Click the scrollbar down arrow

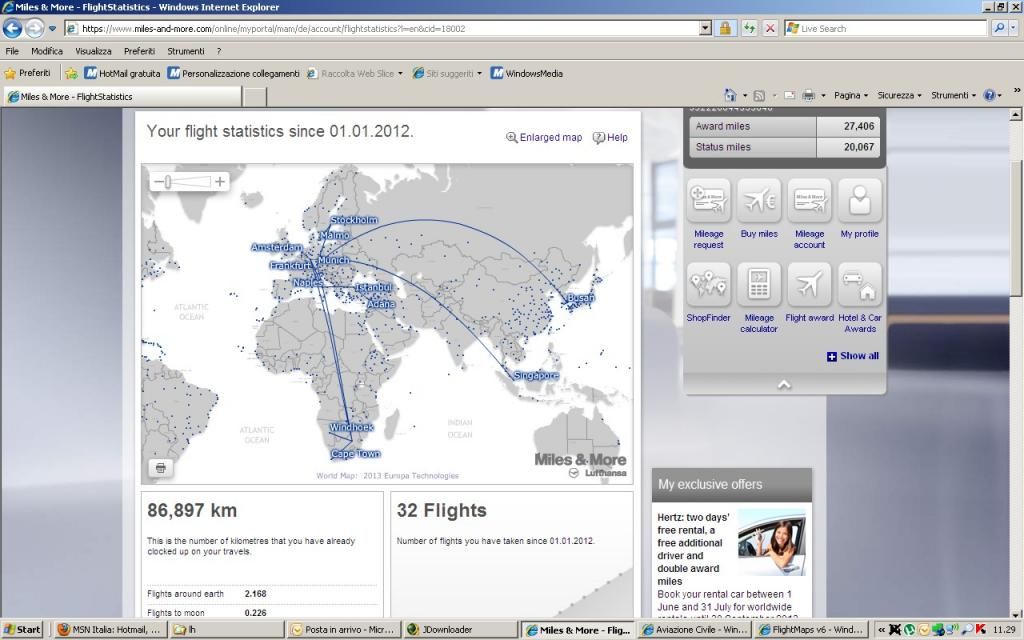pos(1016,614)
